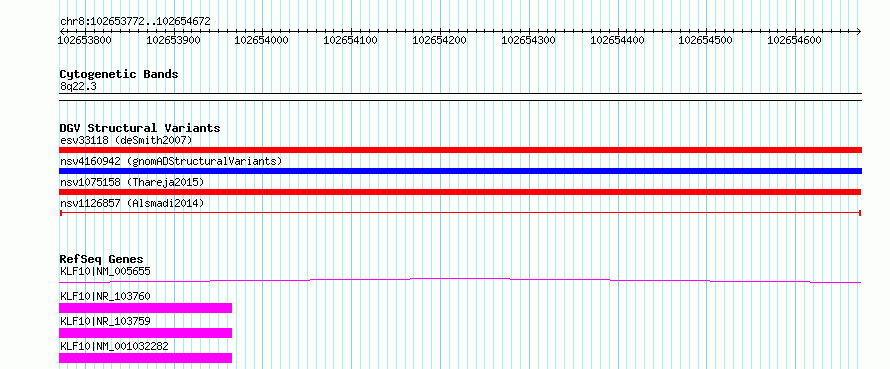Click the KLF10|NM_005655 intron line
The image size is (890, 369).
click(x=460, y=280)
